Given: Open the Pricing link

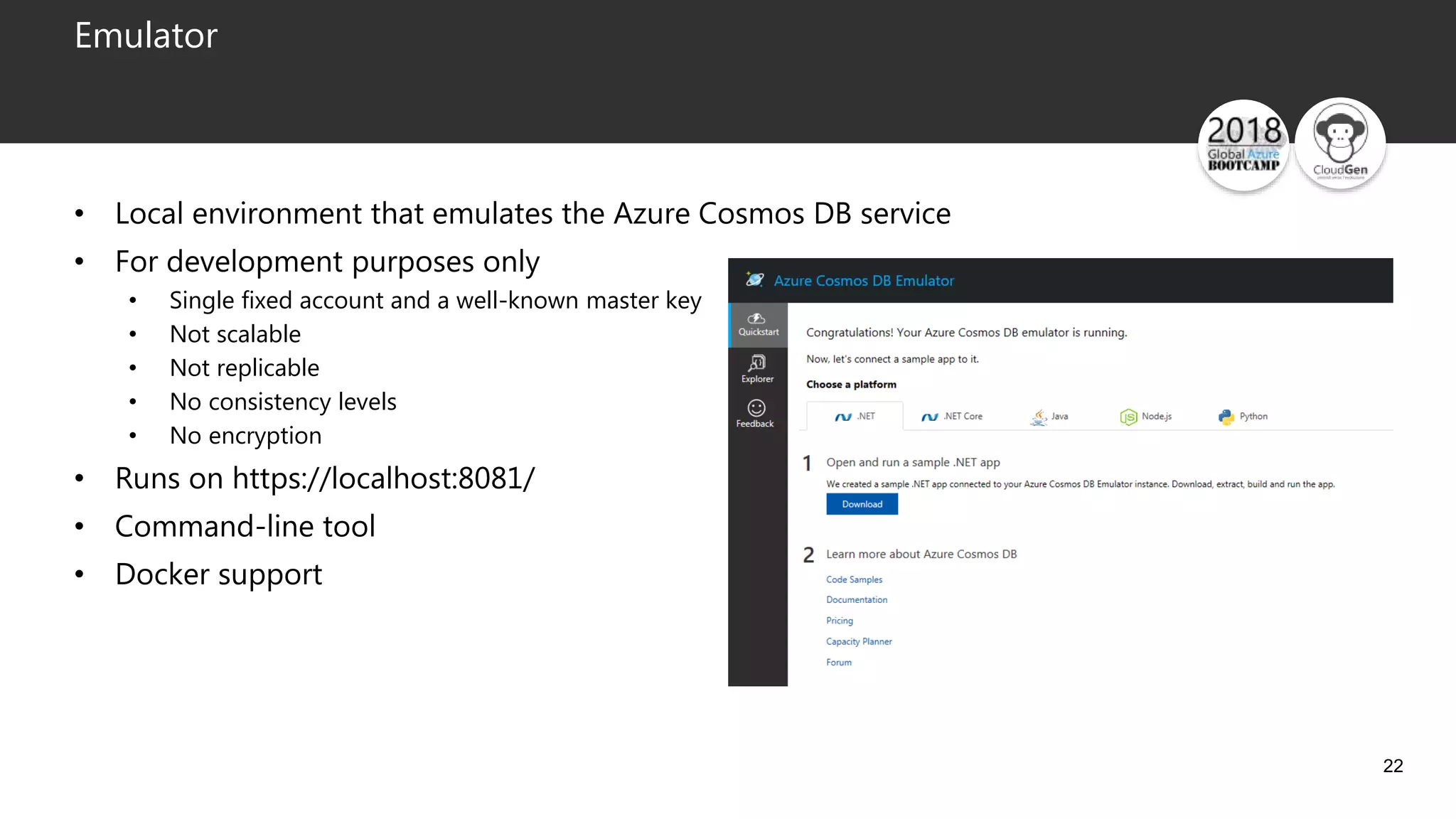Looking at the screenshot, I should click(x=839, y=621).
